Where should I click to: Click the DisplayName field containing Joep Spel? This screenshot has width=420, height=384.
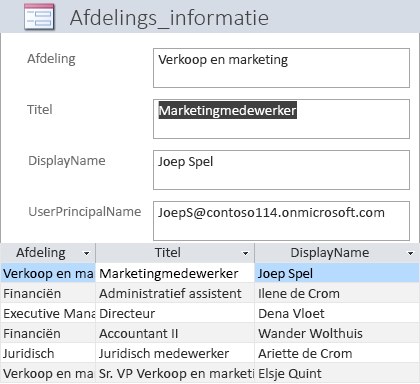[281, 170]
